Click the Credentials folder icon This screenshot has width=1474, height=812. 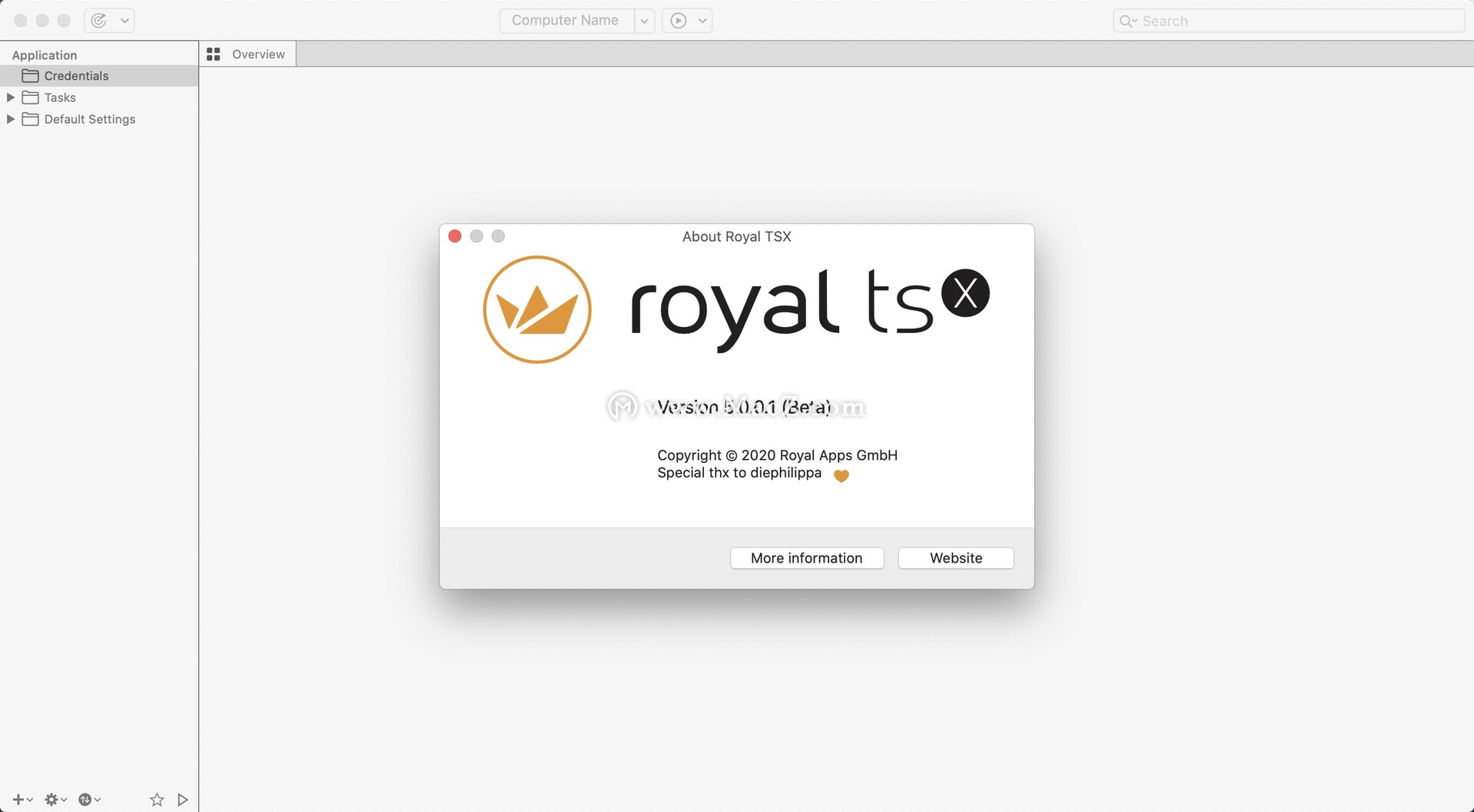click(30, 76)
